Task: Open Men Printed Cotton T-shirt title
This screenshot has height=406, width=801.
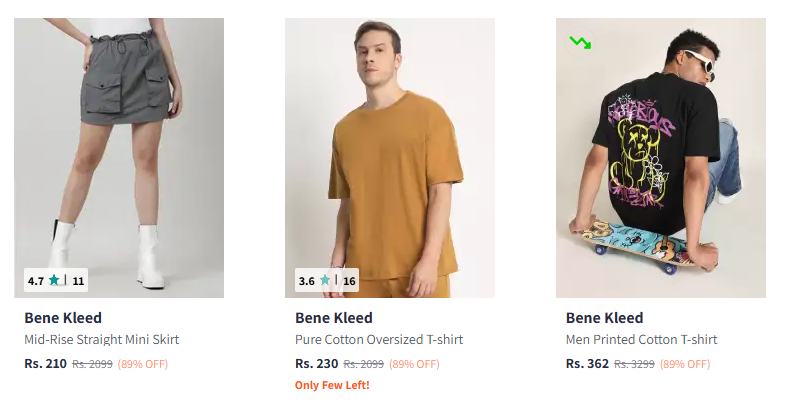Action: click(641, 340)
